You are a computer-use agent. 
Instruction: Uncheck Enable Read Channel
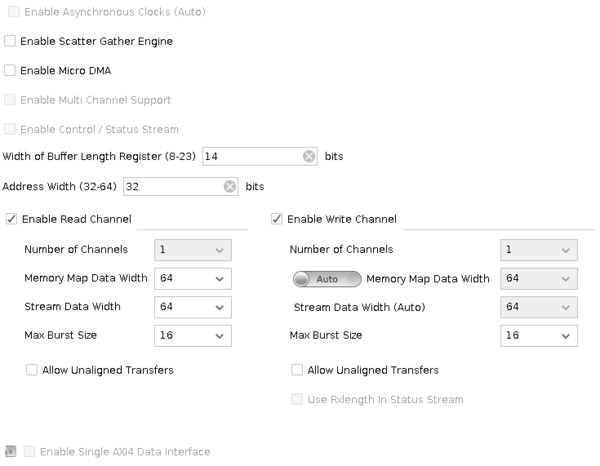point(11,219)
